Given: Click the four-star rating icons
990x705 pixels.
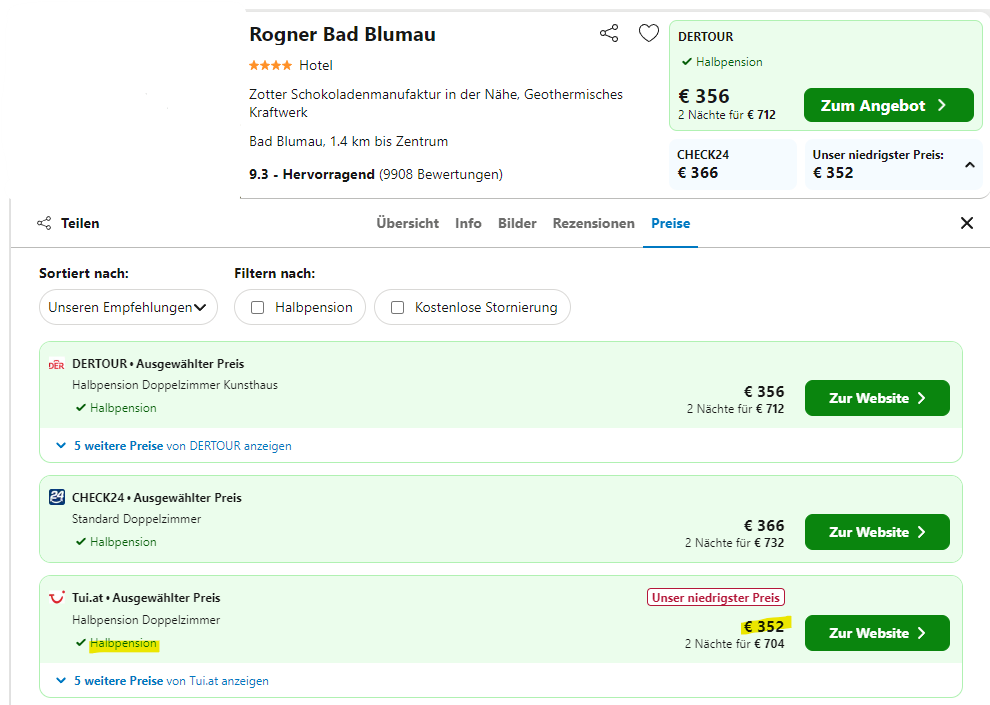Looking at the screenshot, I should [270, 66].
